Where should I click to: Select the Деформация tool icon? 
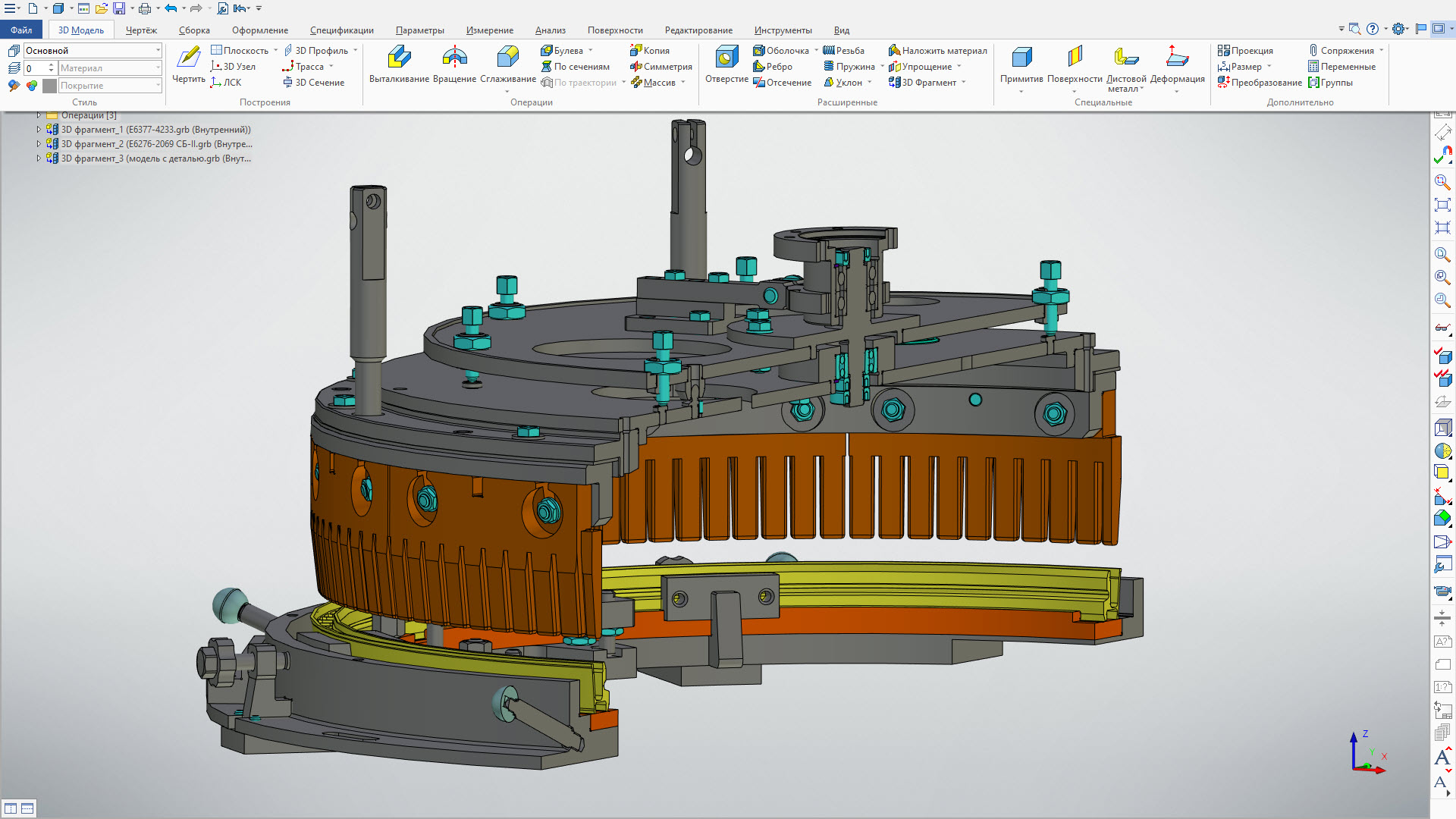point(1177,57)
